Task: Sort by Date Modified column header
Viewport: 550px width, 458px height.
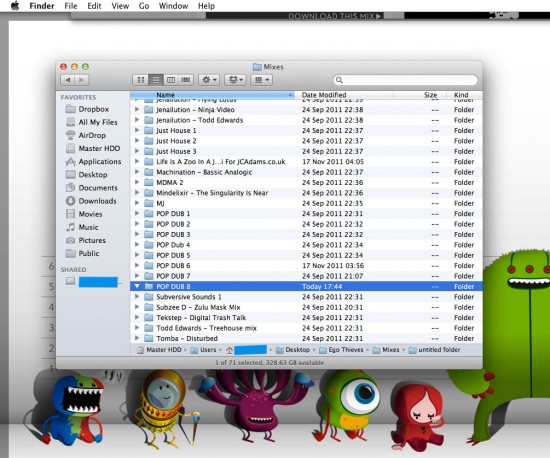Action: point(344,95)
